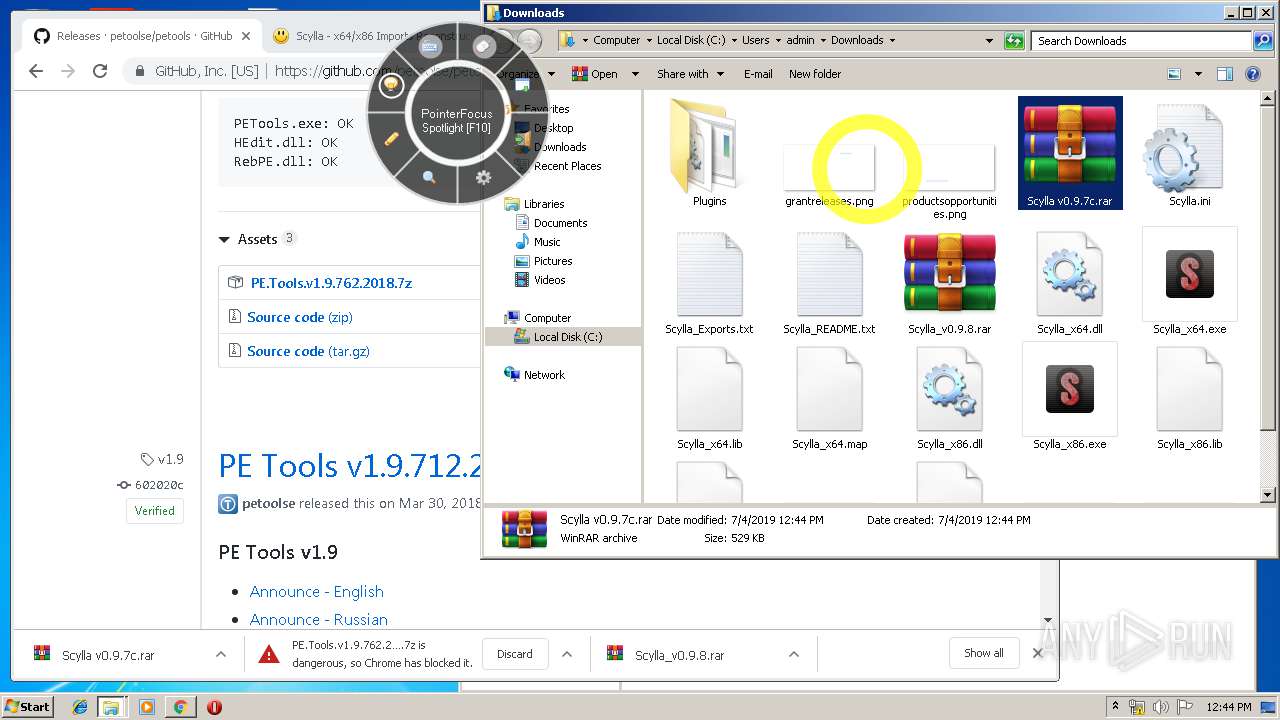Select Scylla_x64.exe application
The image size is (1280, 720).
pyautogui.click(x=1189, y=283)
